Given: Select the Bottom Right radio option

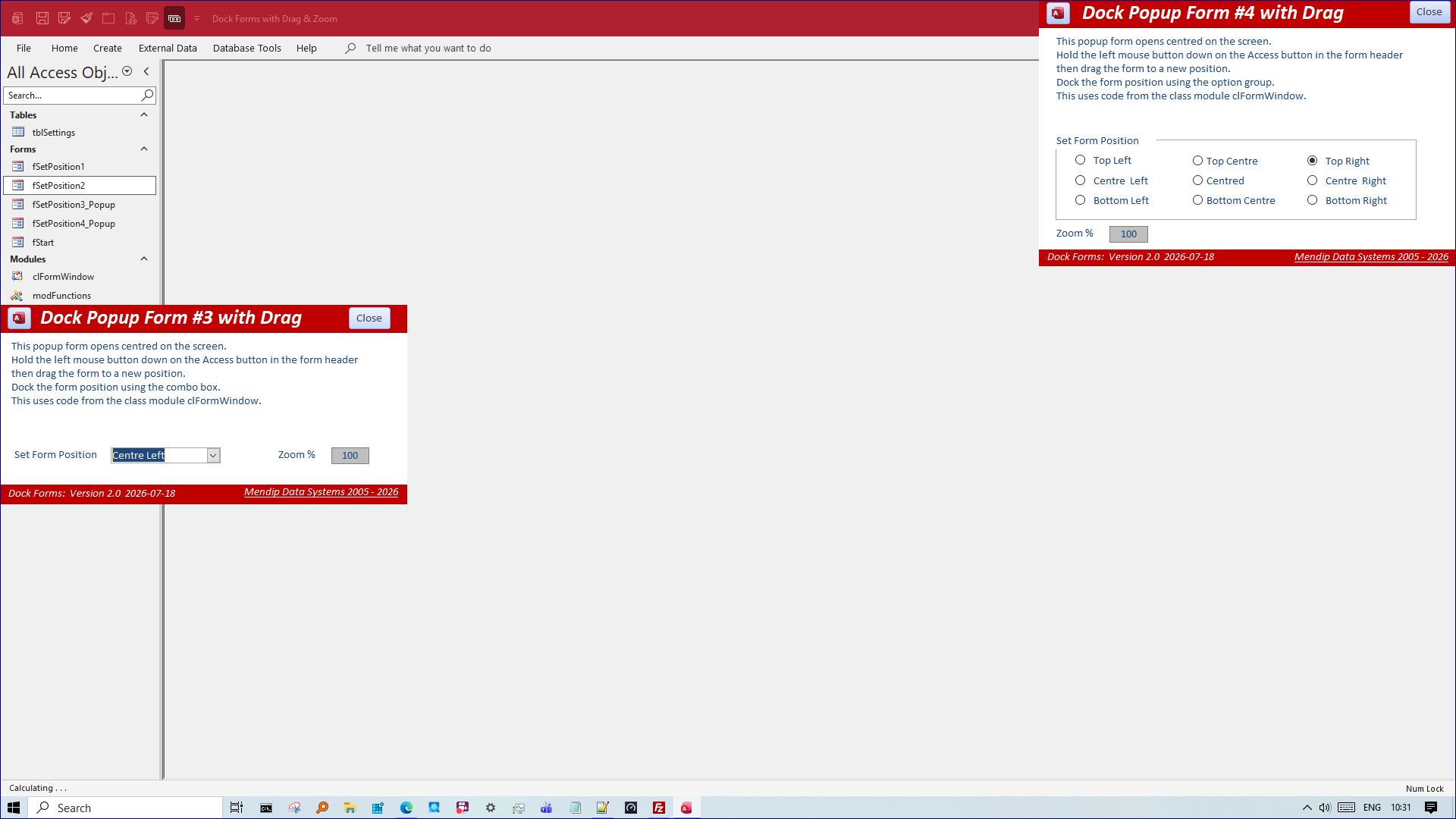Looking at the screenshot, I should point(1312,200).
